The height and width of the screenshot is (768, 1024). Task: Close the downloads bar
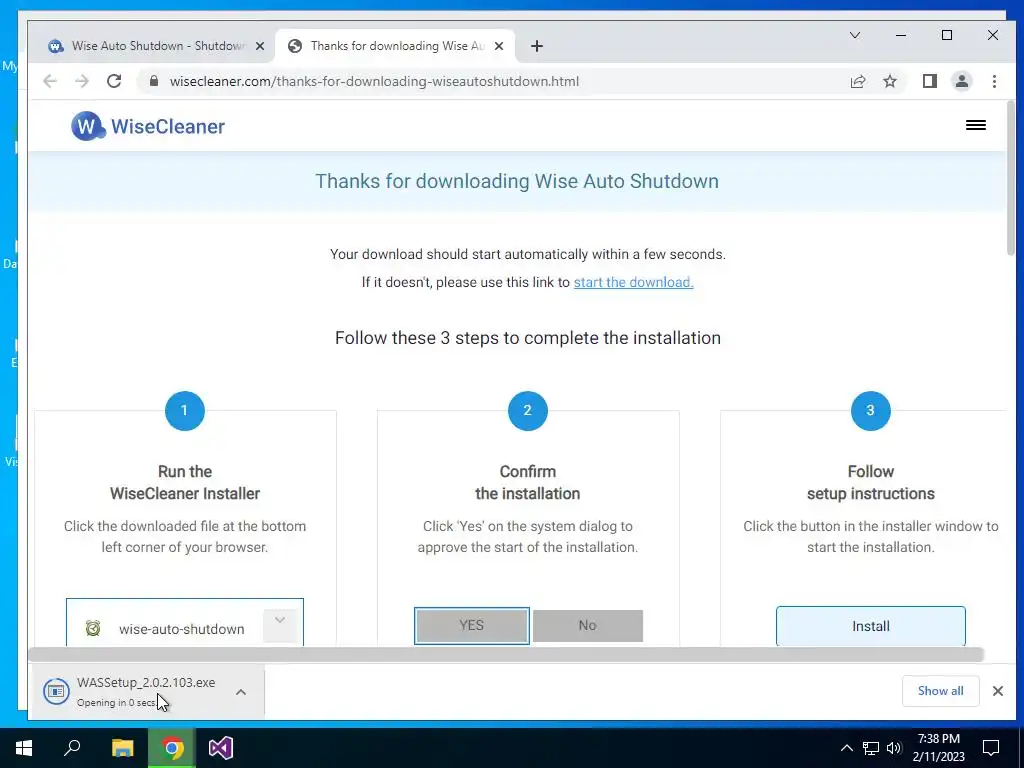(997, 691)
